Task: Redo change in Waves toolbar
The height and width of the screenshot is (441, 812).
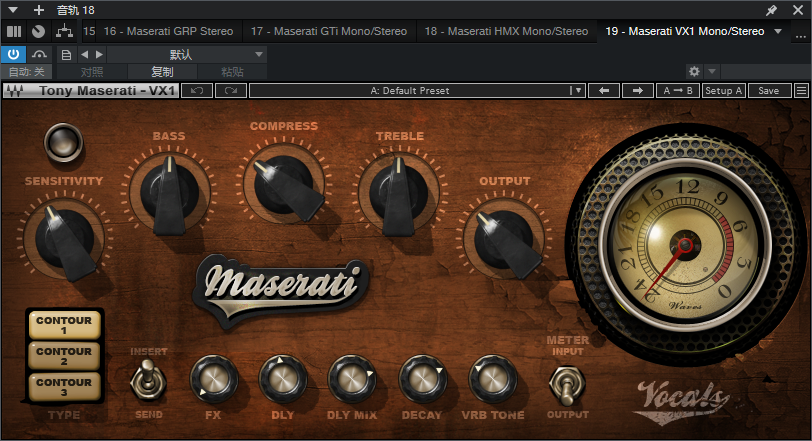Action: tap(231, 91)
